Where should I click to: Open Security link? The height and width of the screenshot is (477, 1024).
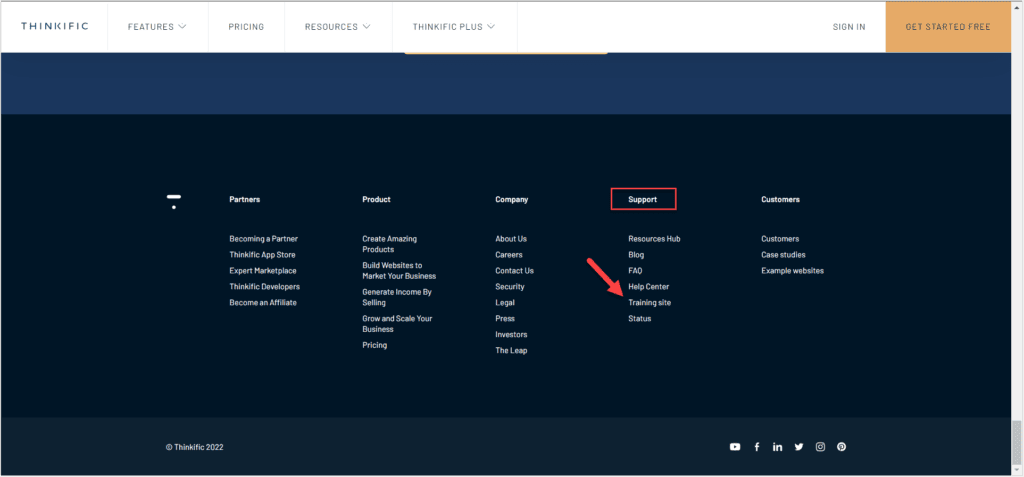(509, 287)
